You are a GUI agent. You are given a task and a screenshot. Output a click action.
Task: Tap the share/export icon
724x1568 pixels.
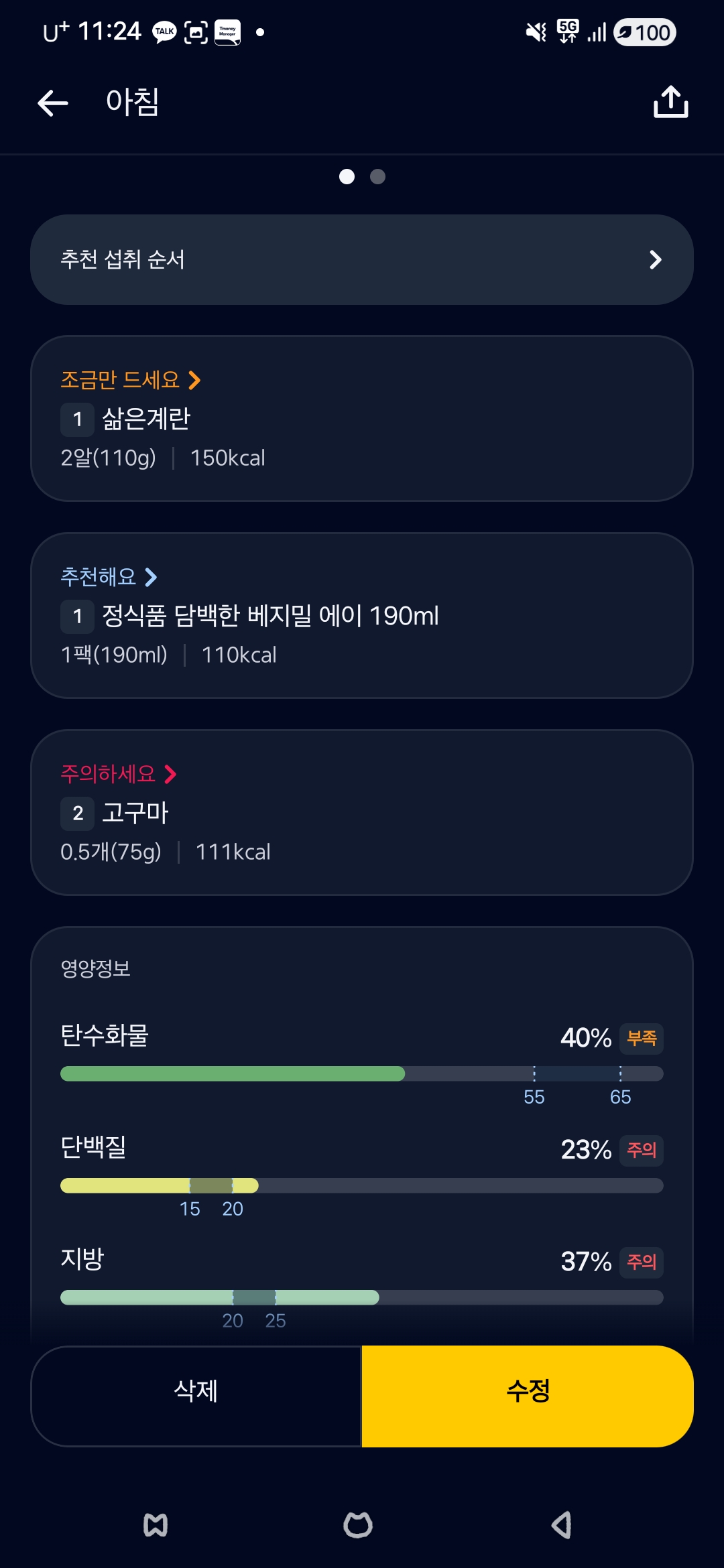coord(670,103)
